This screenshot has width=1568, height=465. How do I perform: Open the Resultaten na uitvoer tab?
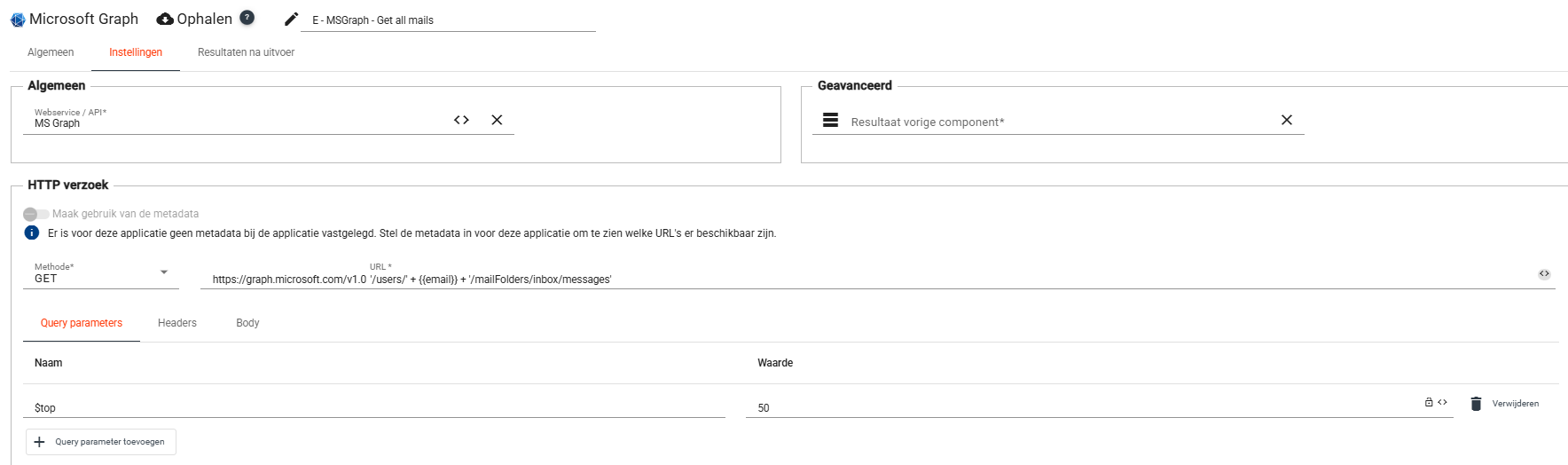[x=246, y=52]
